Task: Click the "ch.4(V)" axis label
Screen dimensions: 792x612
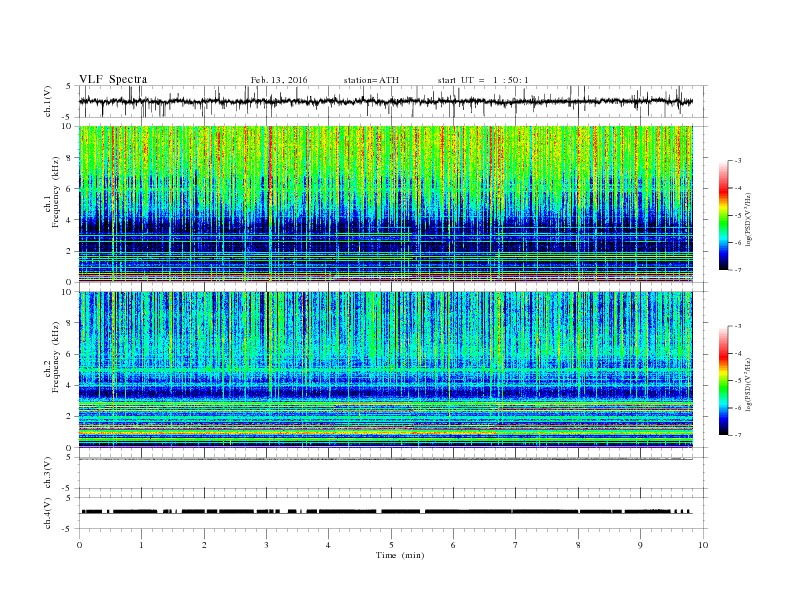Action: point(47,513)
